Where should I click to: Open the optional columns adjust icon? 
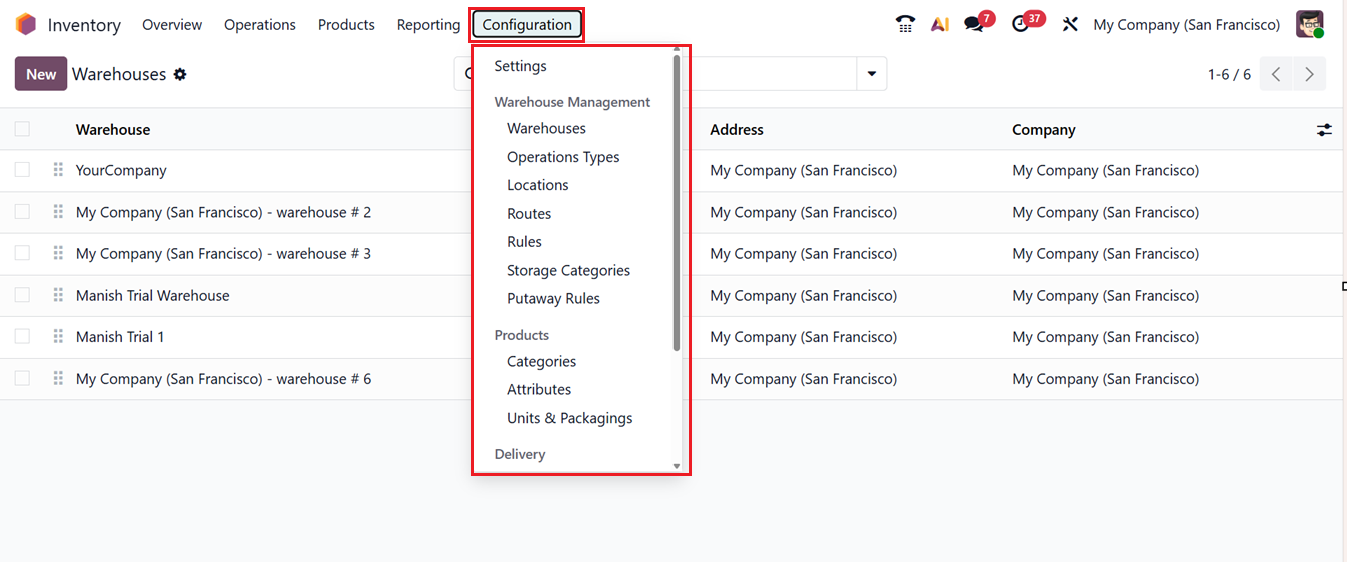pyautogui.click(x=1324, y=130)
